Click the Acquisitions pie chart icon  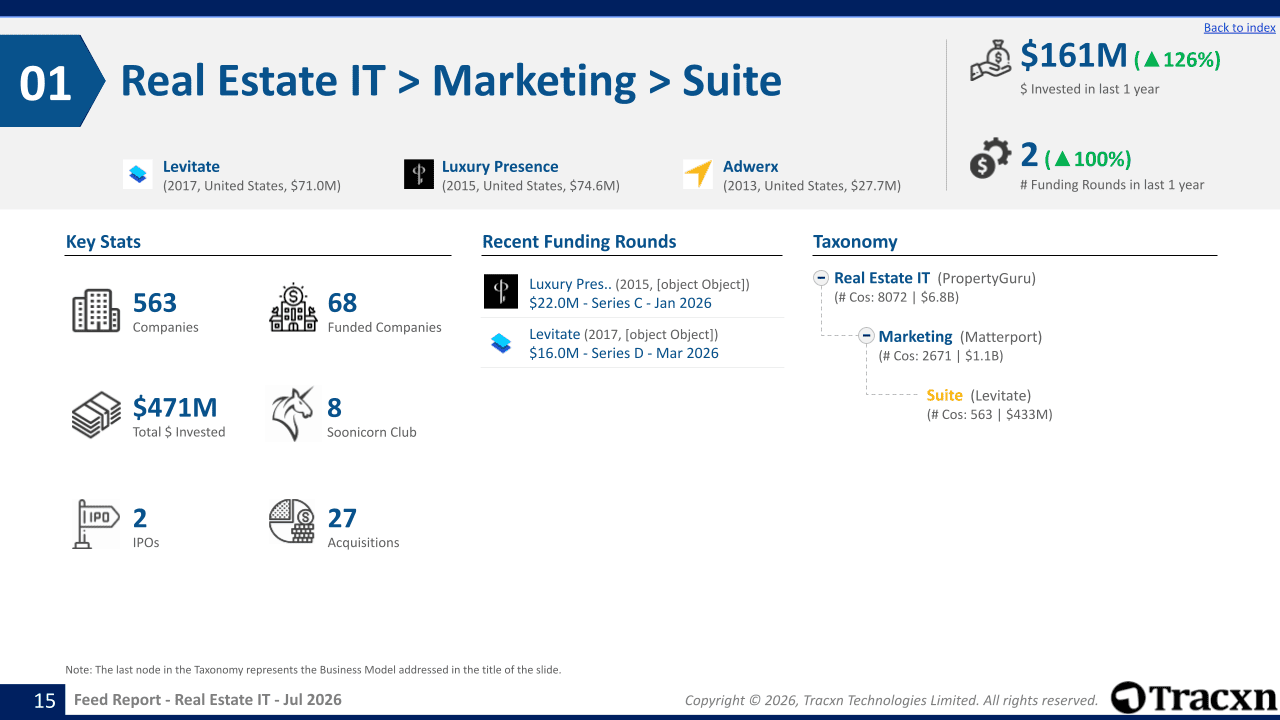[292, 521]
